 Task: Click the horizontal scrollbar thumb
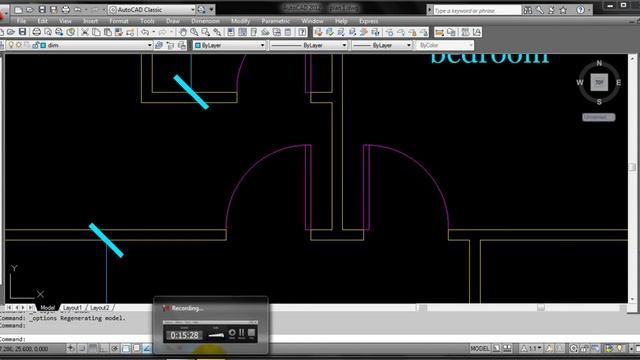(x=541, y=307)
